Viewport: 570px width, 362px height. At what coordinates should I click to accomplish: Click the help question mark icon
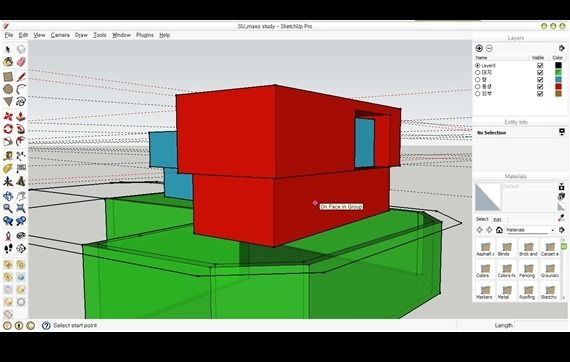[46, 325]
